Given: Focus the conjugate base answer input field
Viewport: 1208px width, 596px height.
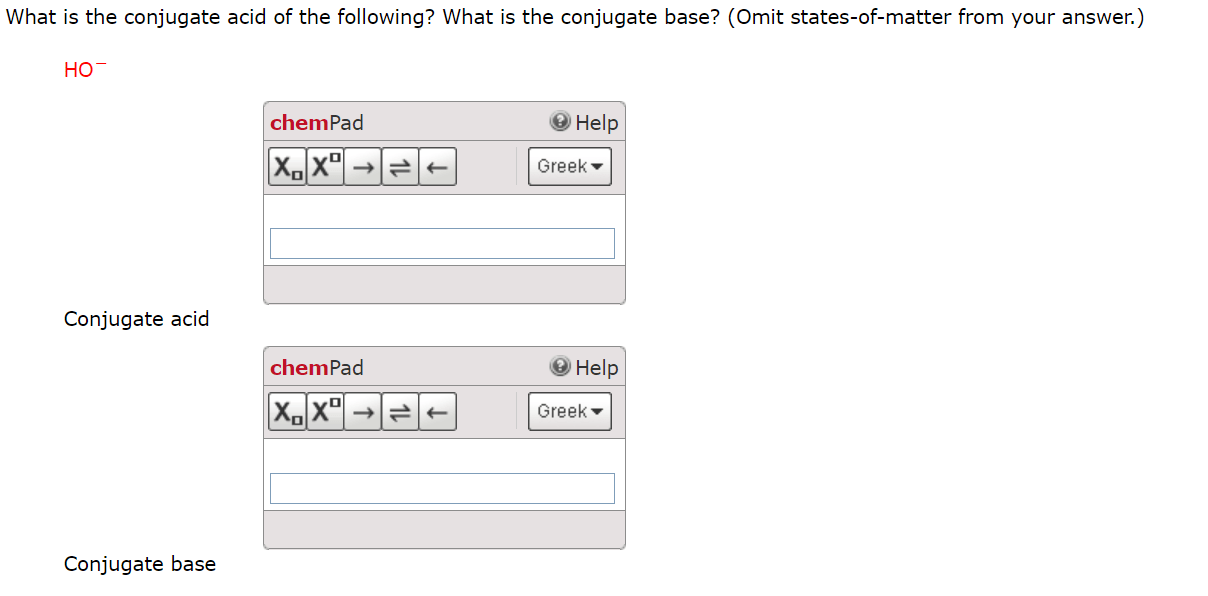Looking at the screenshot, I should pos(442,488).
